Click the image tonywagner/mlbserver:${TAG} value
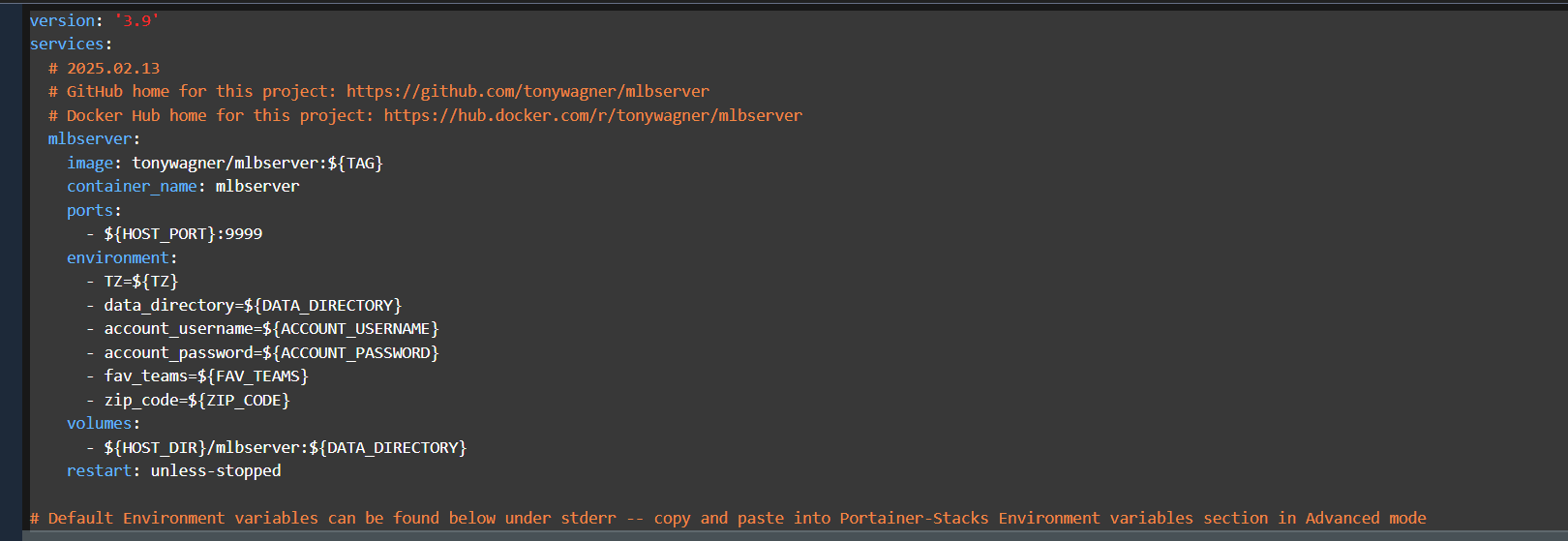Image resolution: width=1568 pixels, height=541 pixels. 257,164
